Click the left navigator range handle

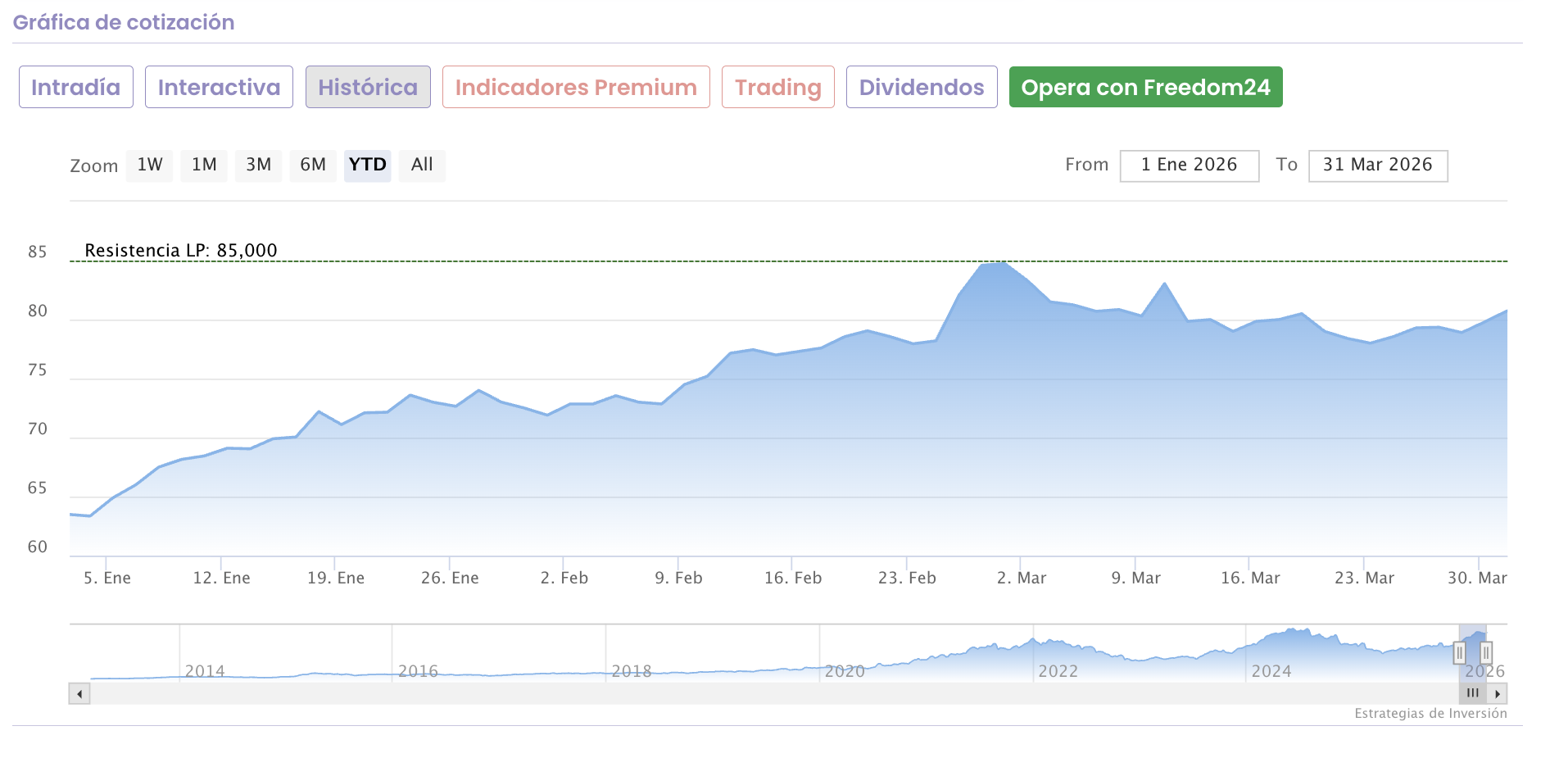(1459, 653)
